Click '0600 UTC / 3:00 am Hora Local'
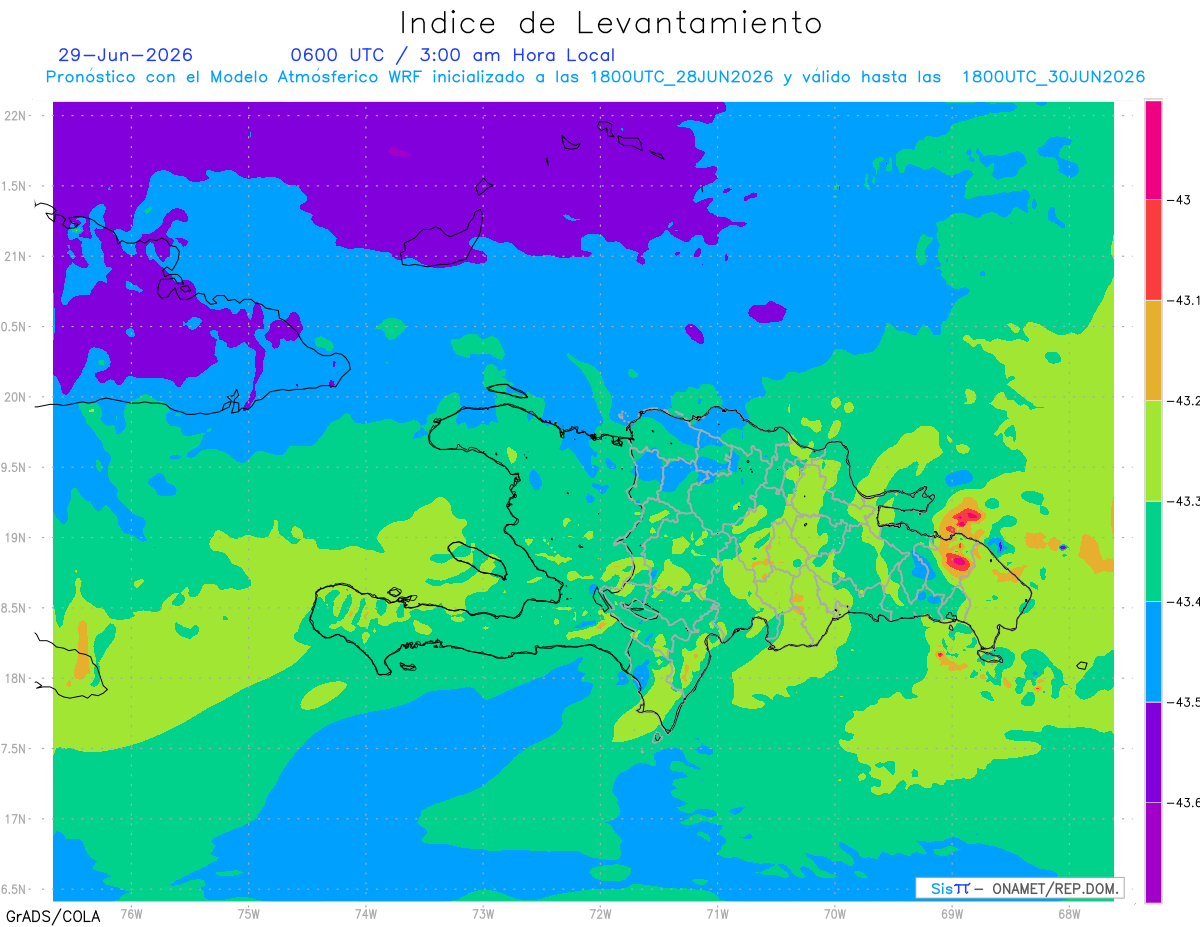 tap(453, 55)
